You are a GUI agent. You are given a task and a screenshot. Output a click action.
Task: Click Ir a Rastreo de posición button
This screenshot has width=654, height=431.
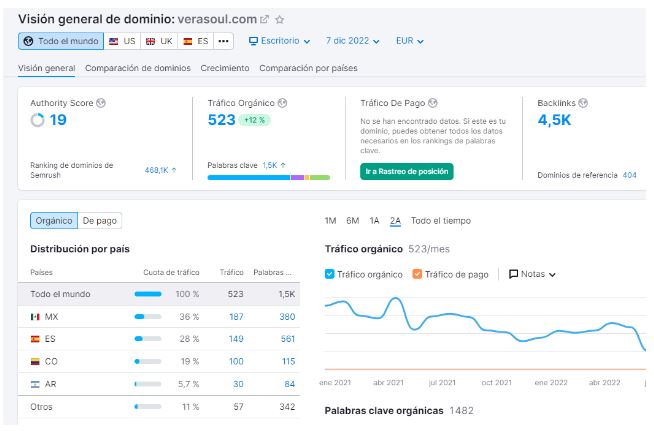[x=407, y=171]
